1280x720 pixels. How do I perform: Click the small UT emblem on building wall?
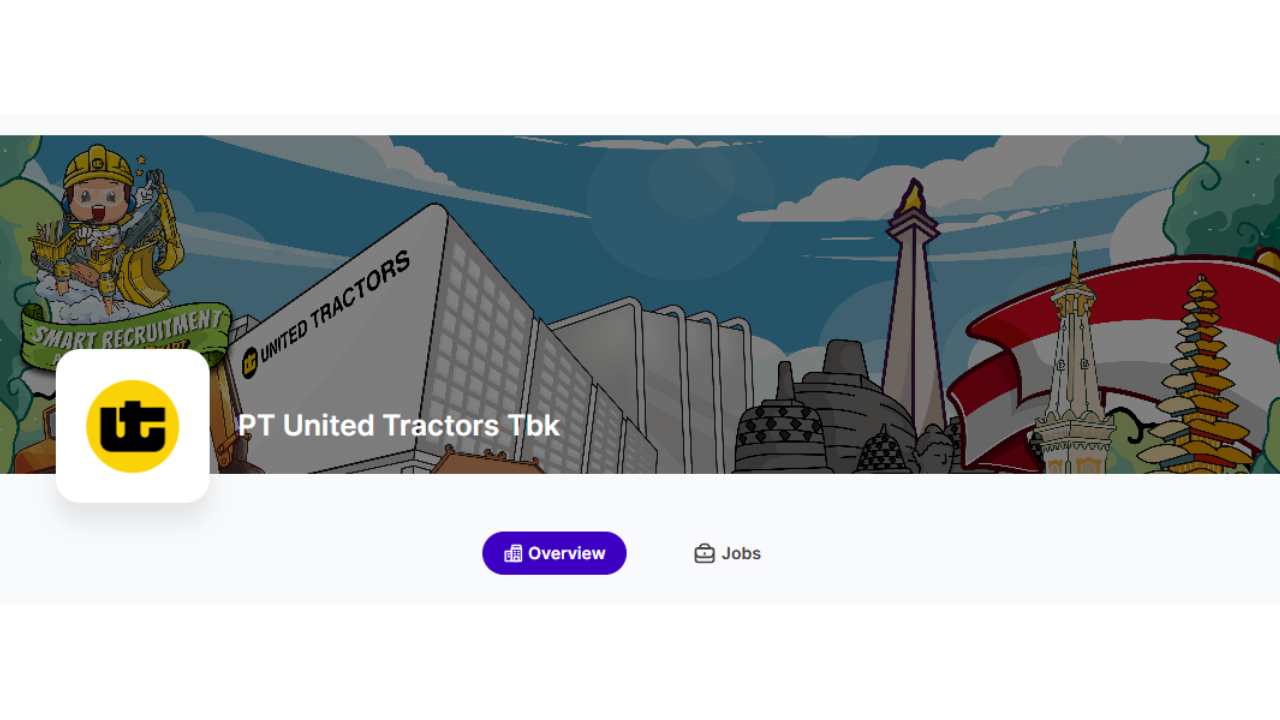click(249, 362)
